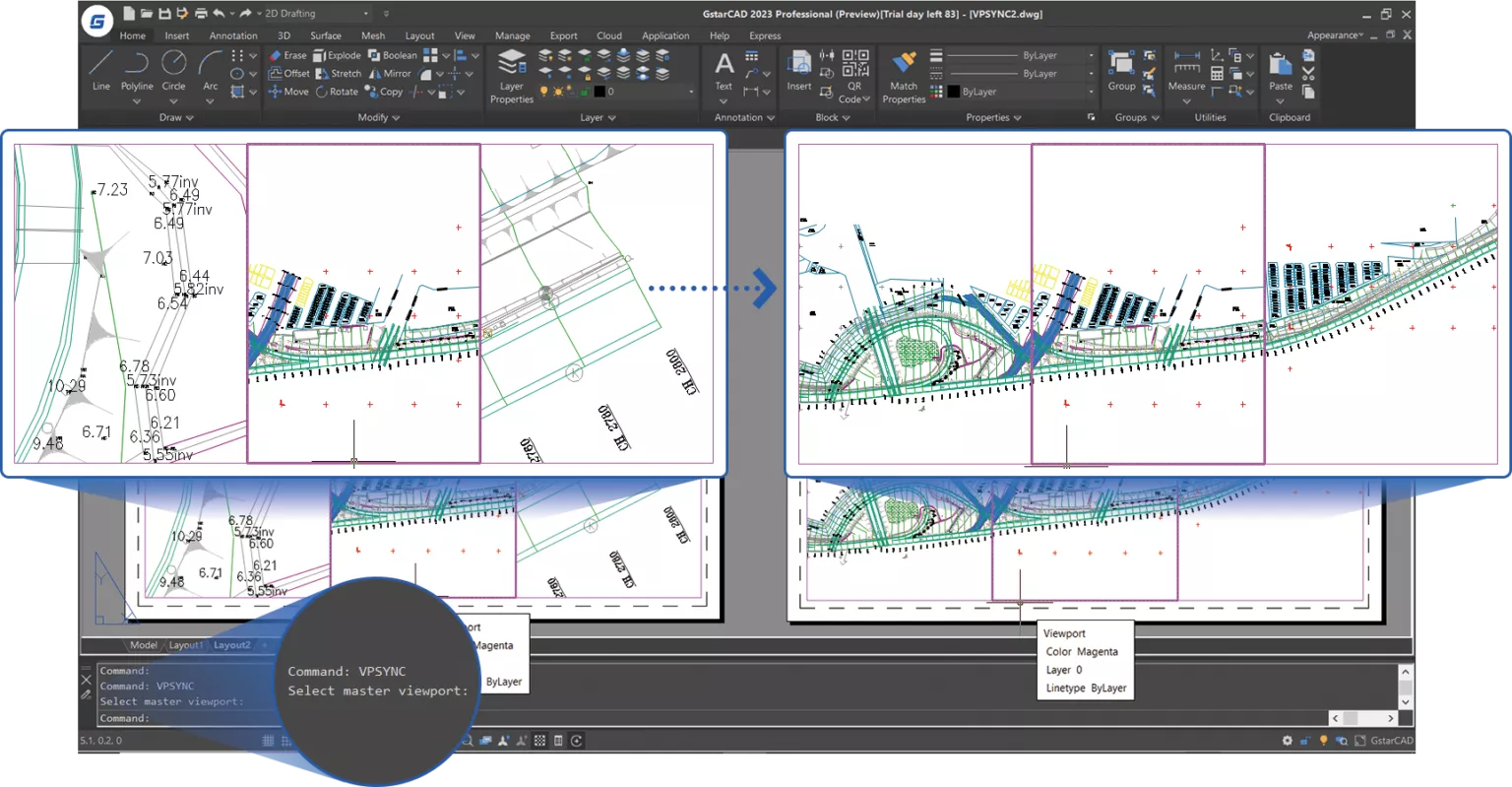Open the Appearance dropdown
This screenshot has width=1512, height=787.
point(1336,35)
